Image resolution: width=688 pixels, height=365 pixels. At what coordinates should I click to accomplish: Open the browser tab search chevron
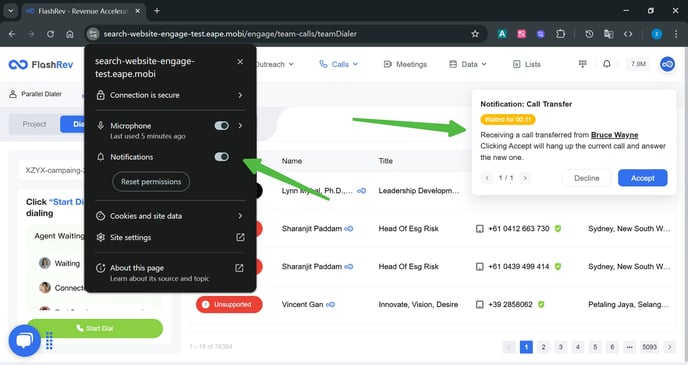(11, 11)
